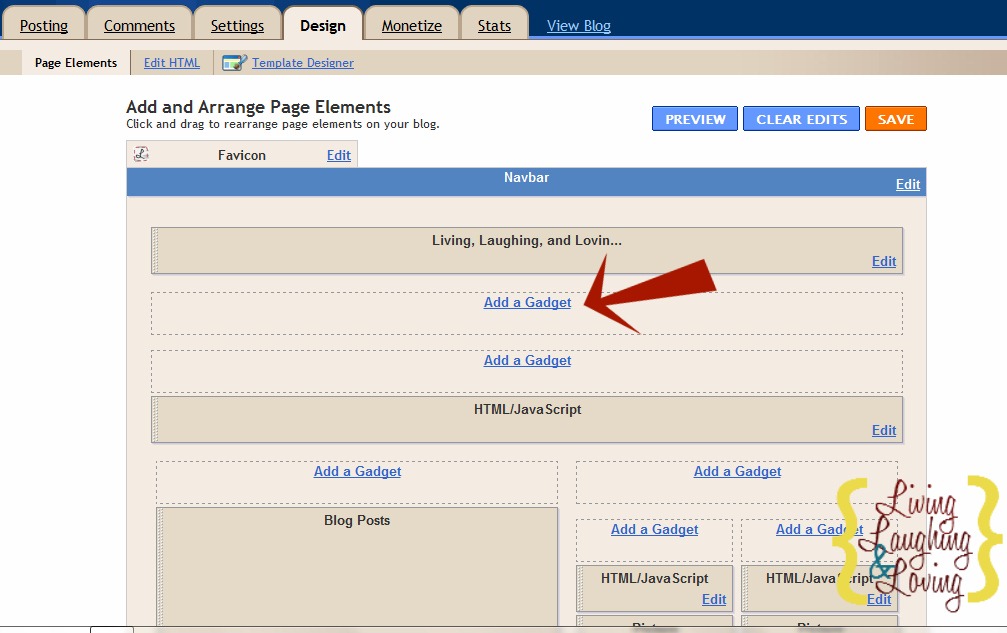Open the Comments tab
The height and width of the screenshot is (633, 1007).
click(139, 26)
